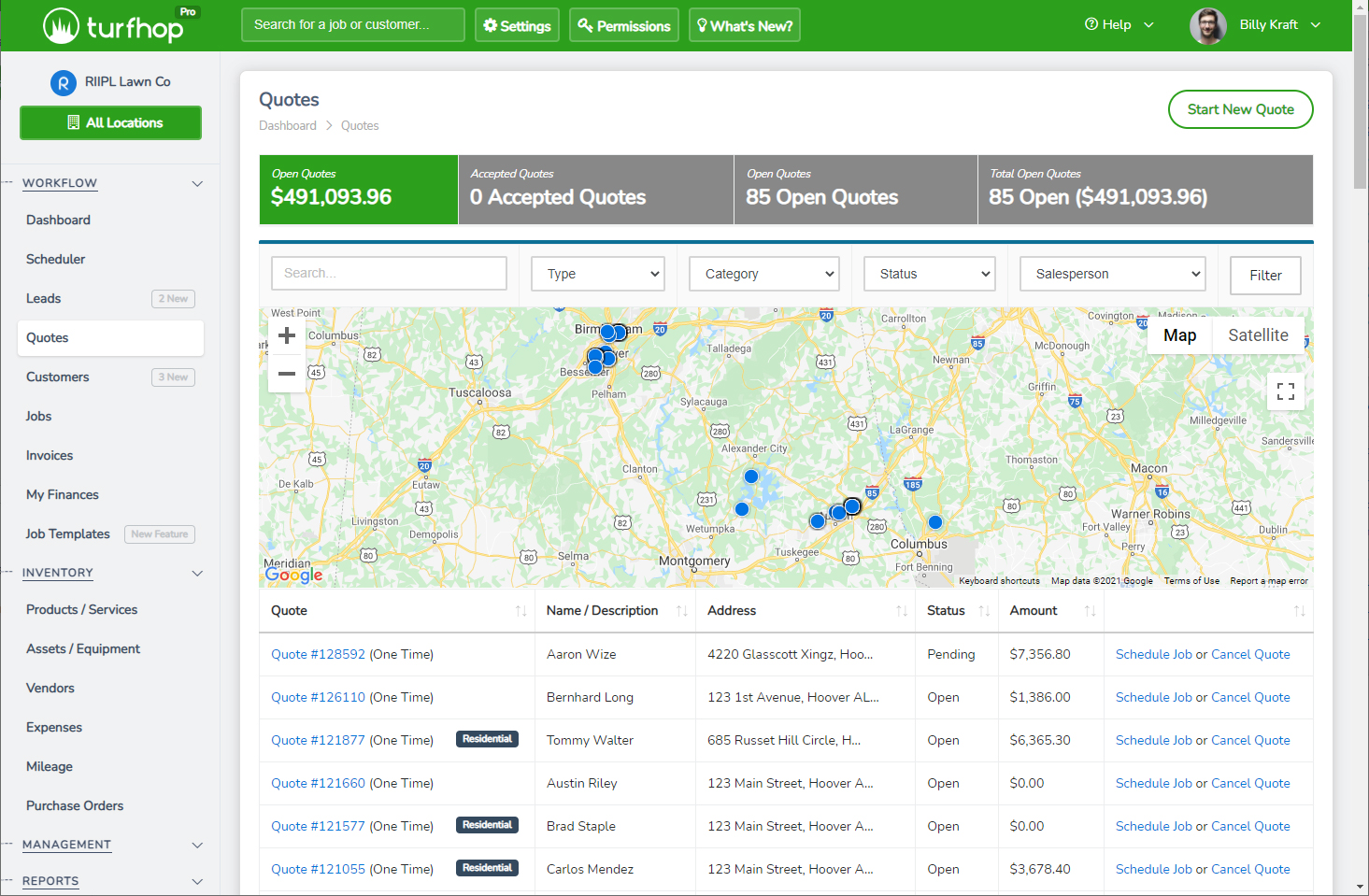1369x896 pixels.
Task: Click the RIIPL Lawn Co 'R' badge
Action: (64, 83)
